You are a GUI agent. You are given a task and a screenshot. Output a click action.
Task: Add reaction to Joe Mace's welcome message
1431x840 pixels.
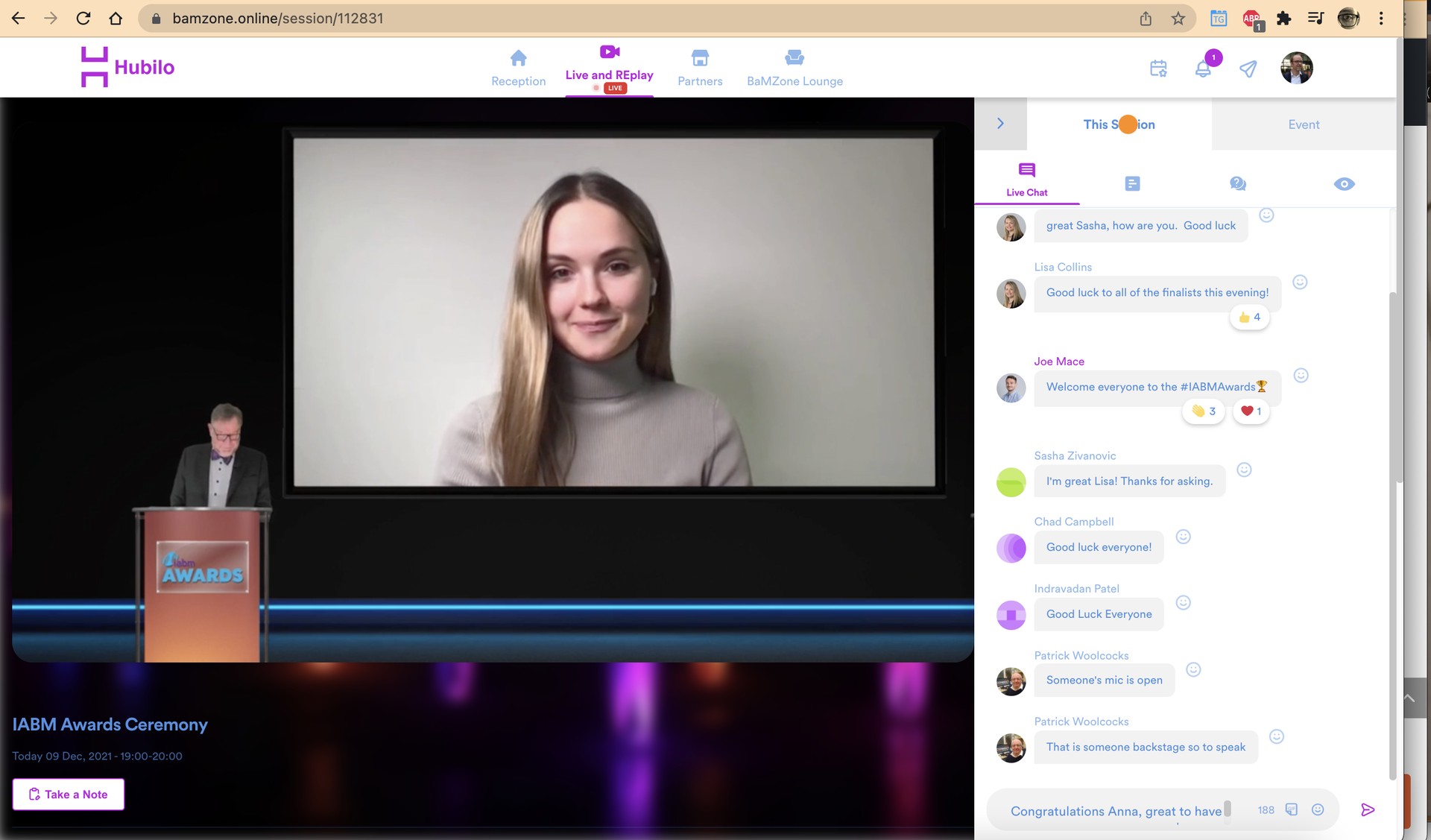1301,376
